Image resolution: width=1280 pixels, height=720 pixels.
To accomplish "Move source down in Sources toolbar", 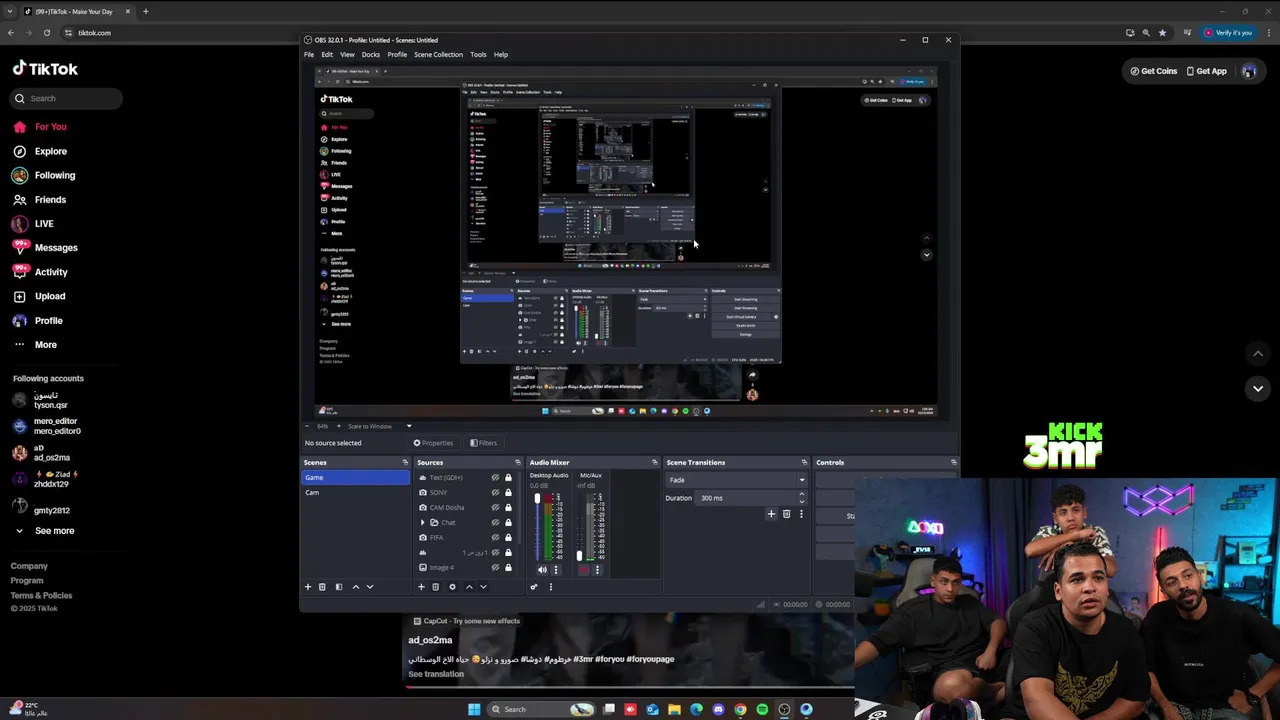I will click(x=483, y=587).
